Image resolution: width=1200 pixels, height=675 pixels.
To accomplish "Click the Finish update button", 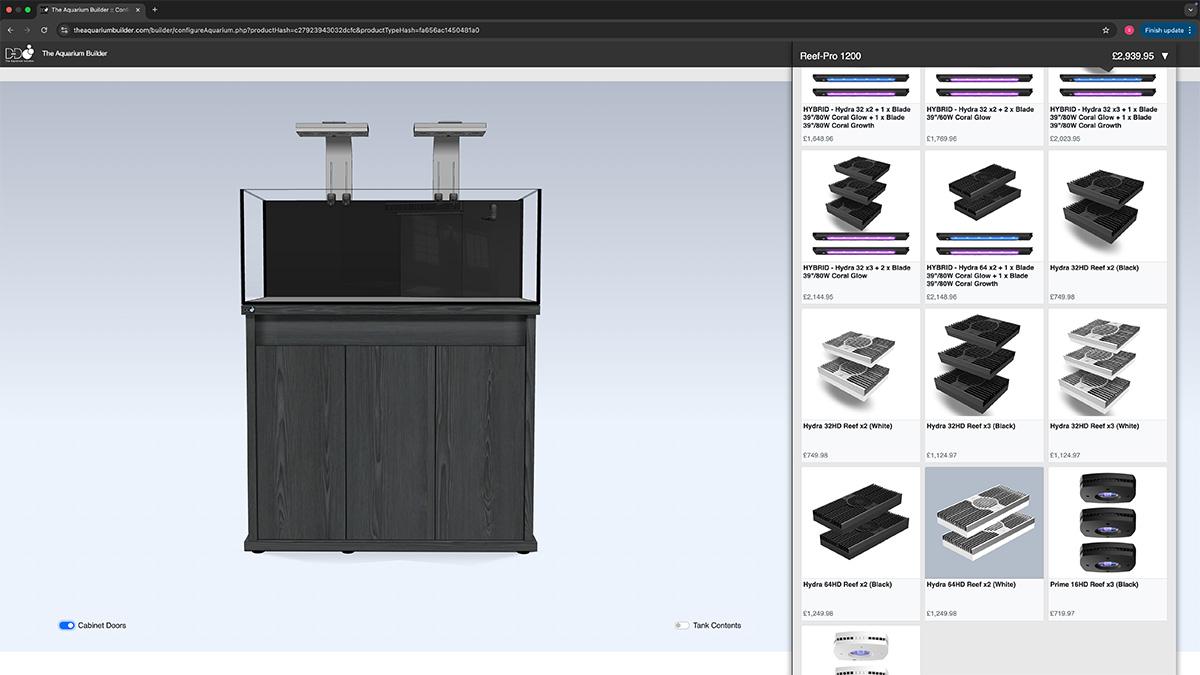I will 1165,30.
